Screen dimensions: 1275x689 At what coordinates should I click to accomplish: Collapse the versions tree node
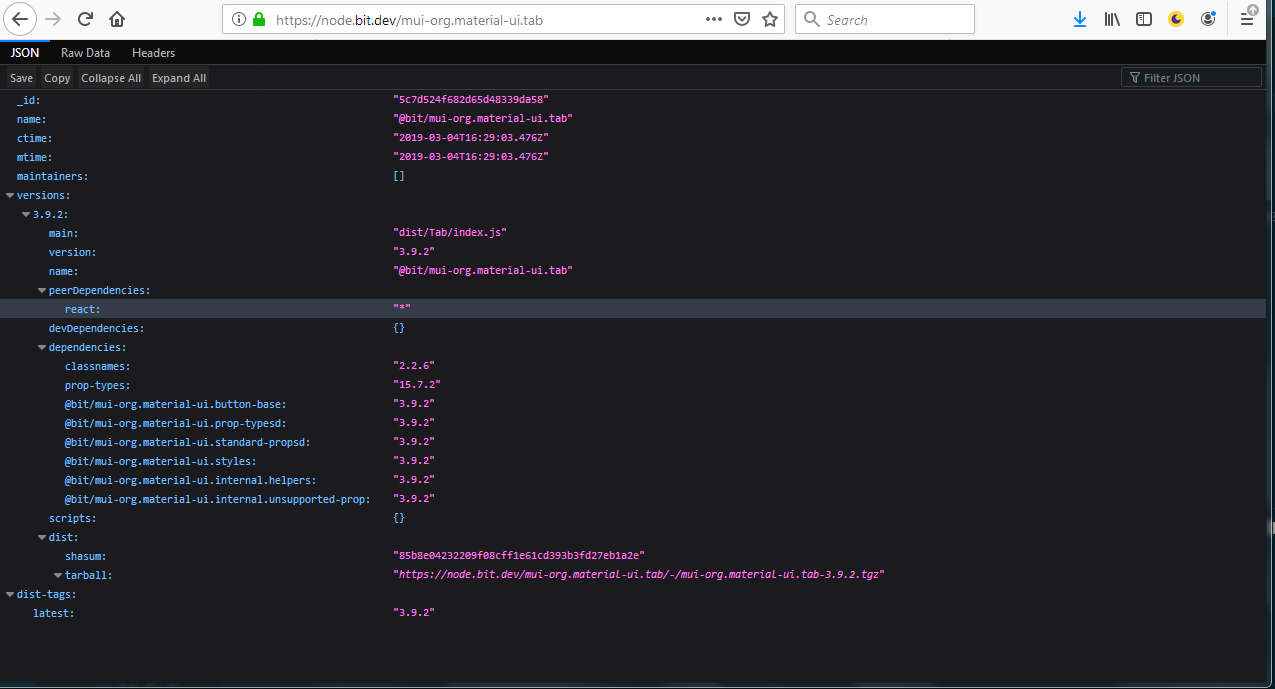[x=10, y=195]
